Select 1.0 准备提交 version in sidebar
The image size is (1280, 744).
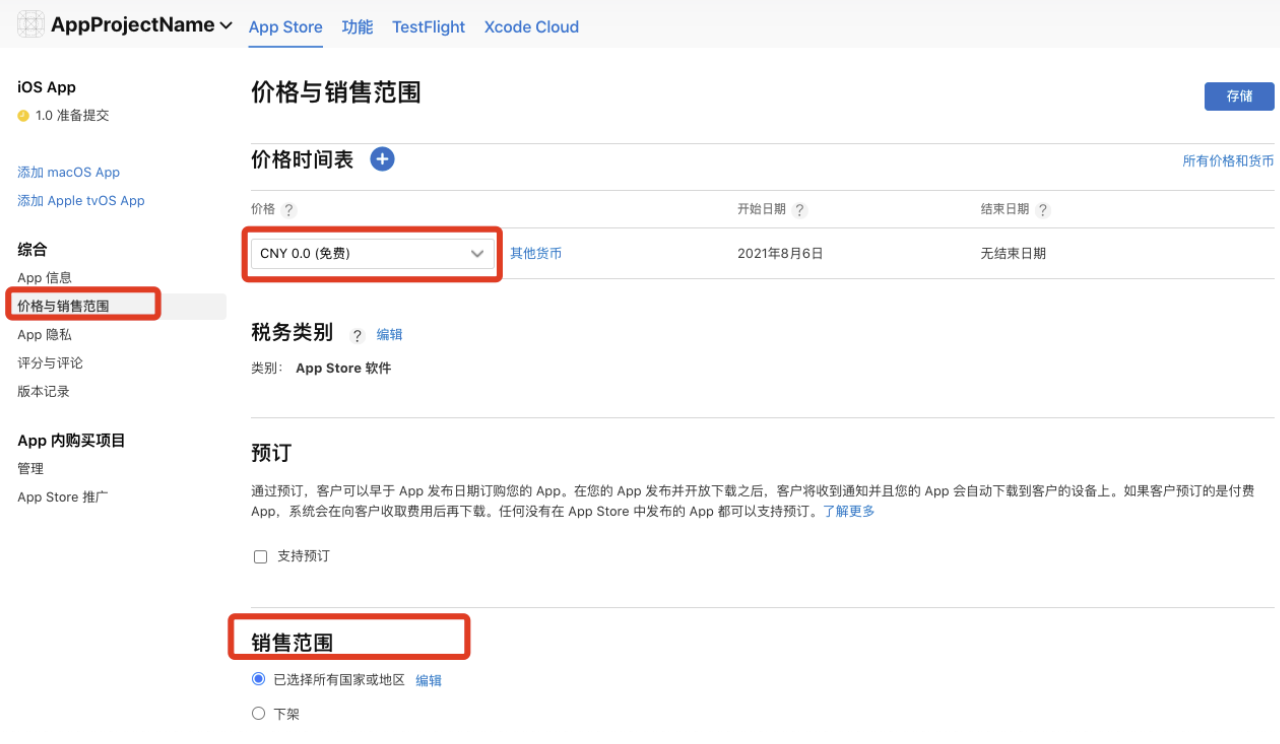click(x=72, y=115)
